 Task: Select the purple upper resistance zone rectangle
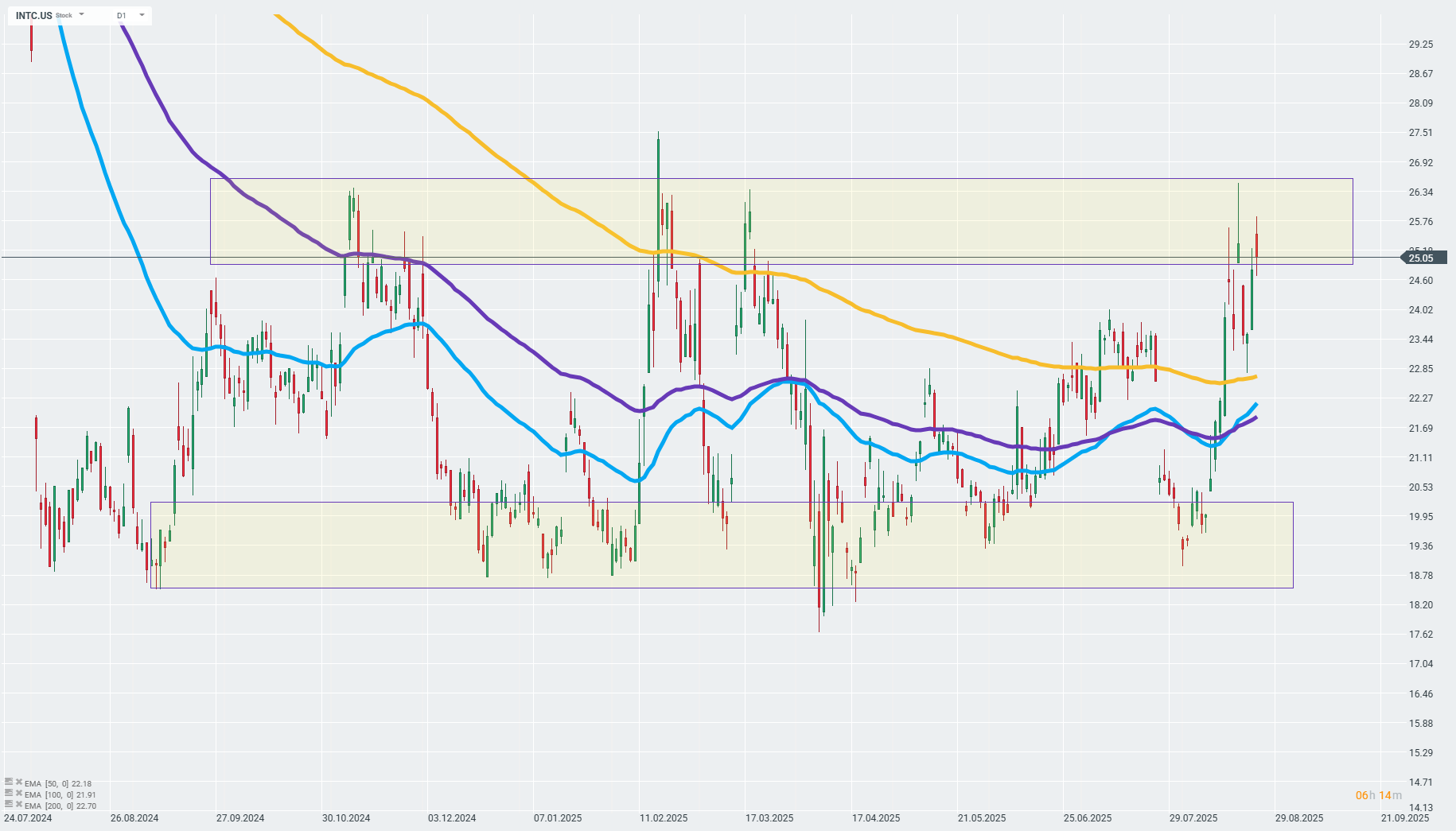[x=781, y=221]
